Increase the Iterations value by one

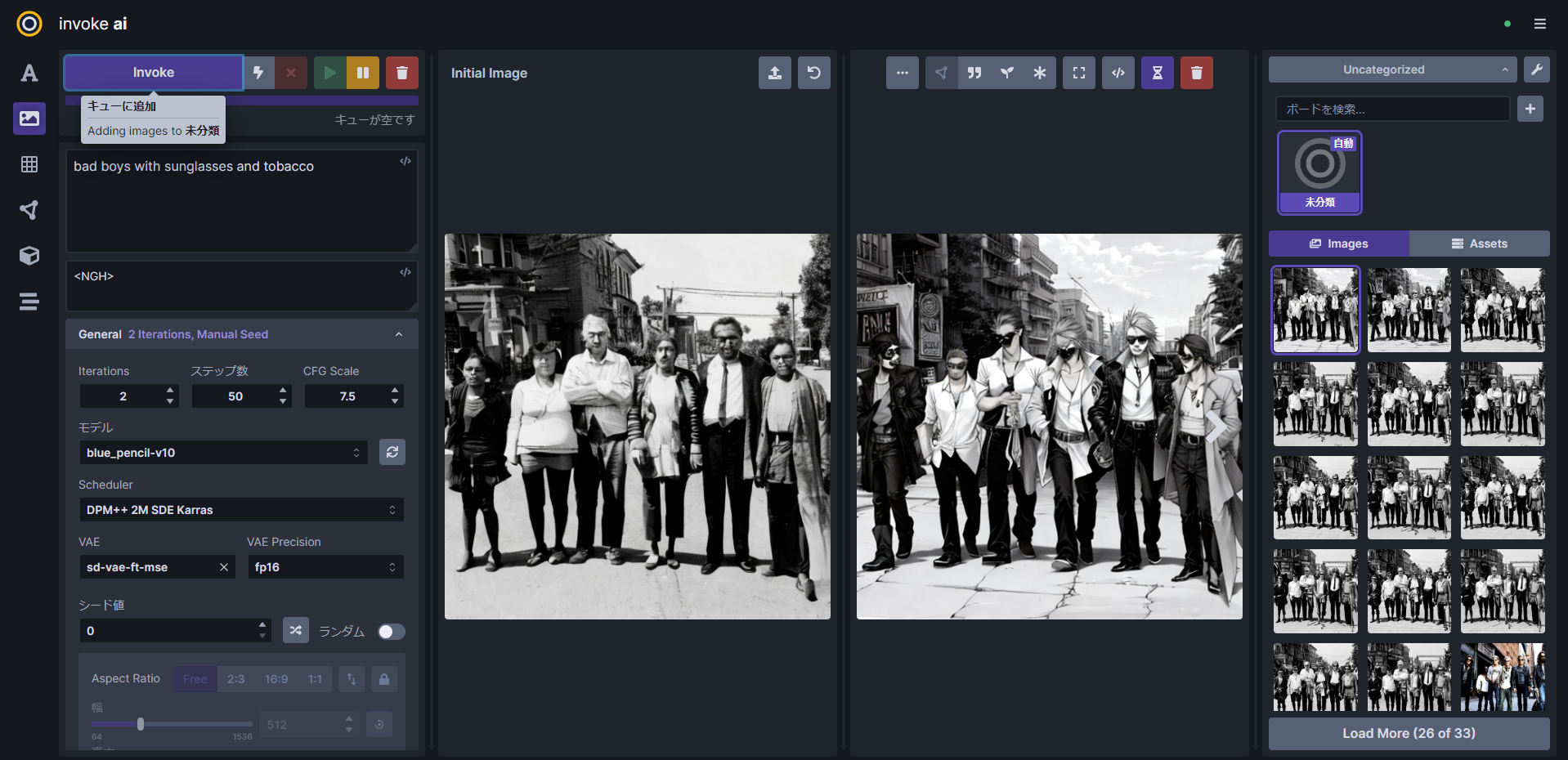click(170, 391)
